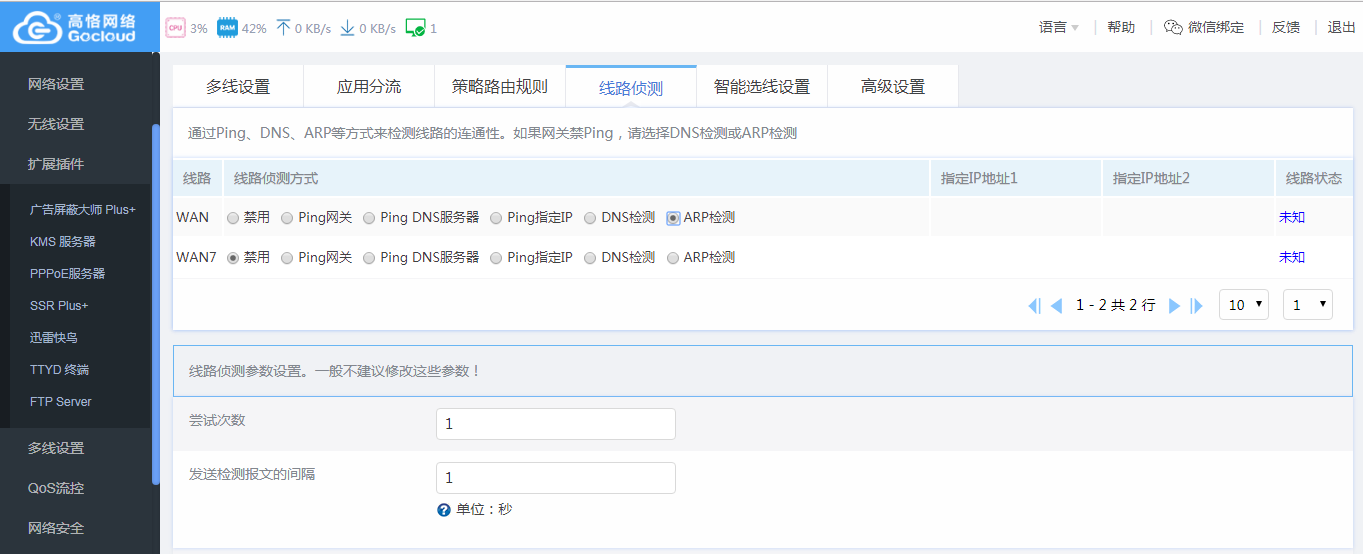Open the rows-per-page dropdown showing 10
This screenshot has width=1363, height=554.
(x=1243, y=305)
